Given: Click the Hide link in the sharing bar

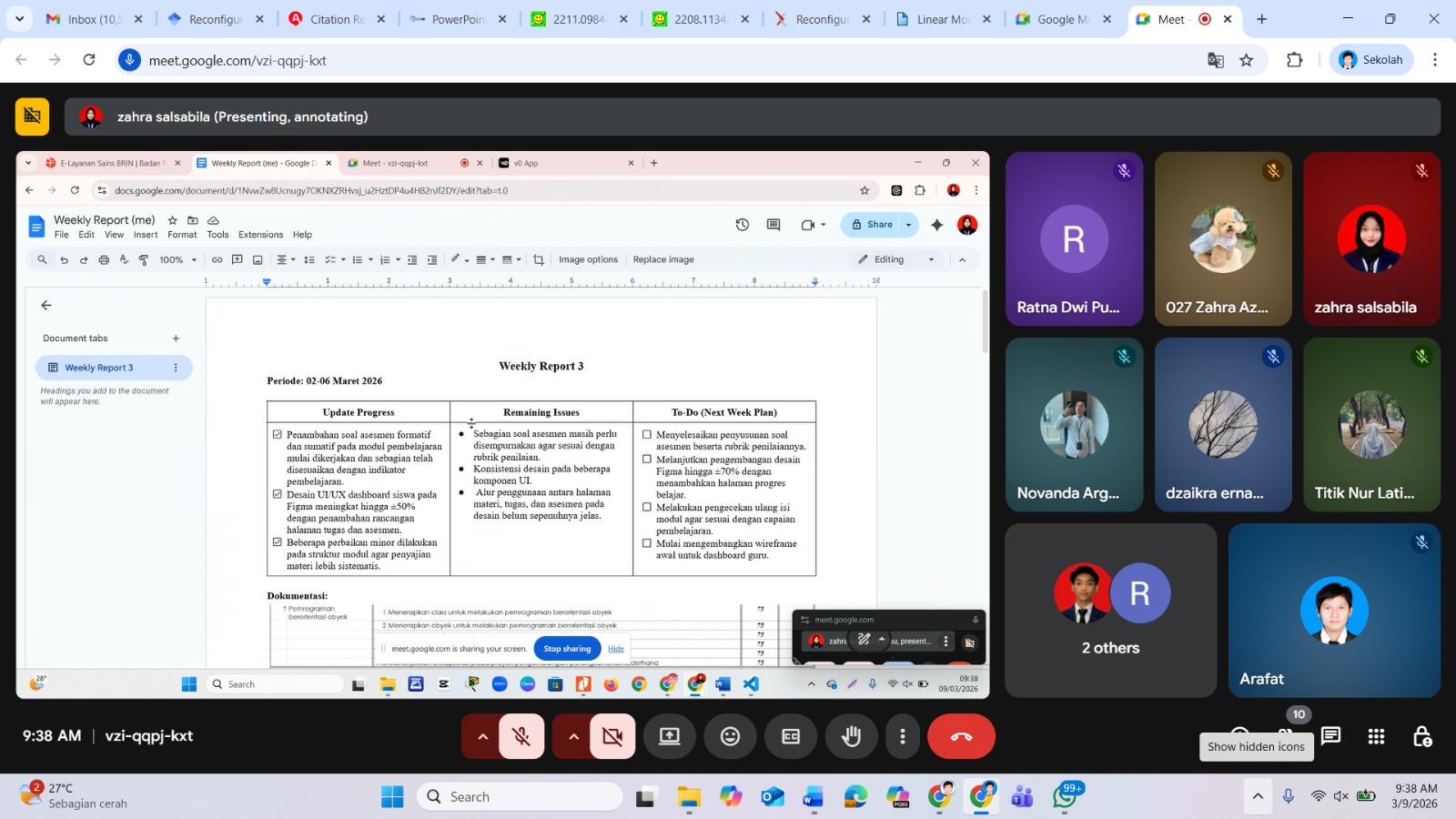Looking at the screenshot, I should click(x=616, y=649).
